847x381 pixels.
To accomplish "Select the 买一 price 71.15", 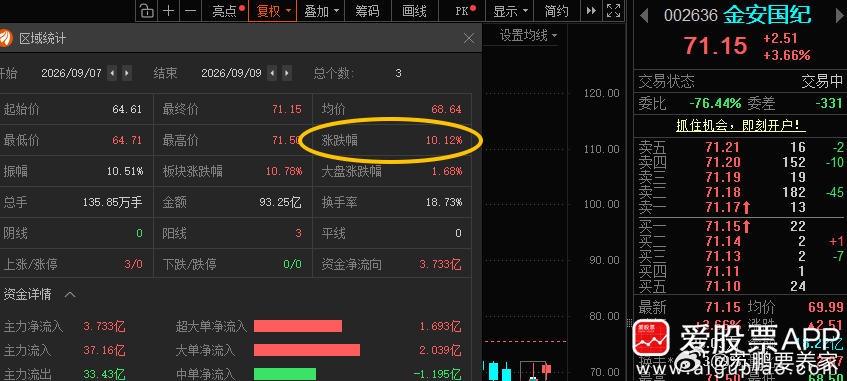I will point(722,226).
